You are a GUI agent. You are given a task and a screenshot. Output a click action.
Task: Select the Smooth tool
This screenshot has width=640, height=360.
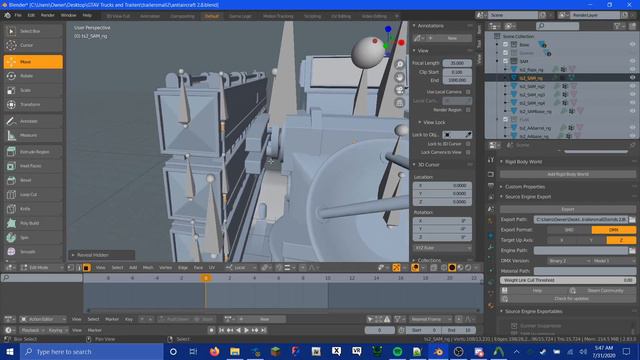[33, 252]
